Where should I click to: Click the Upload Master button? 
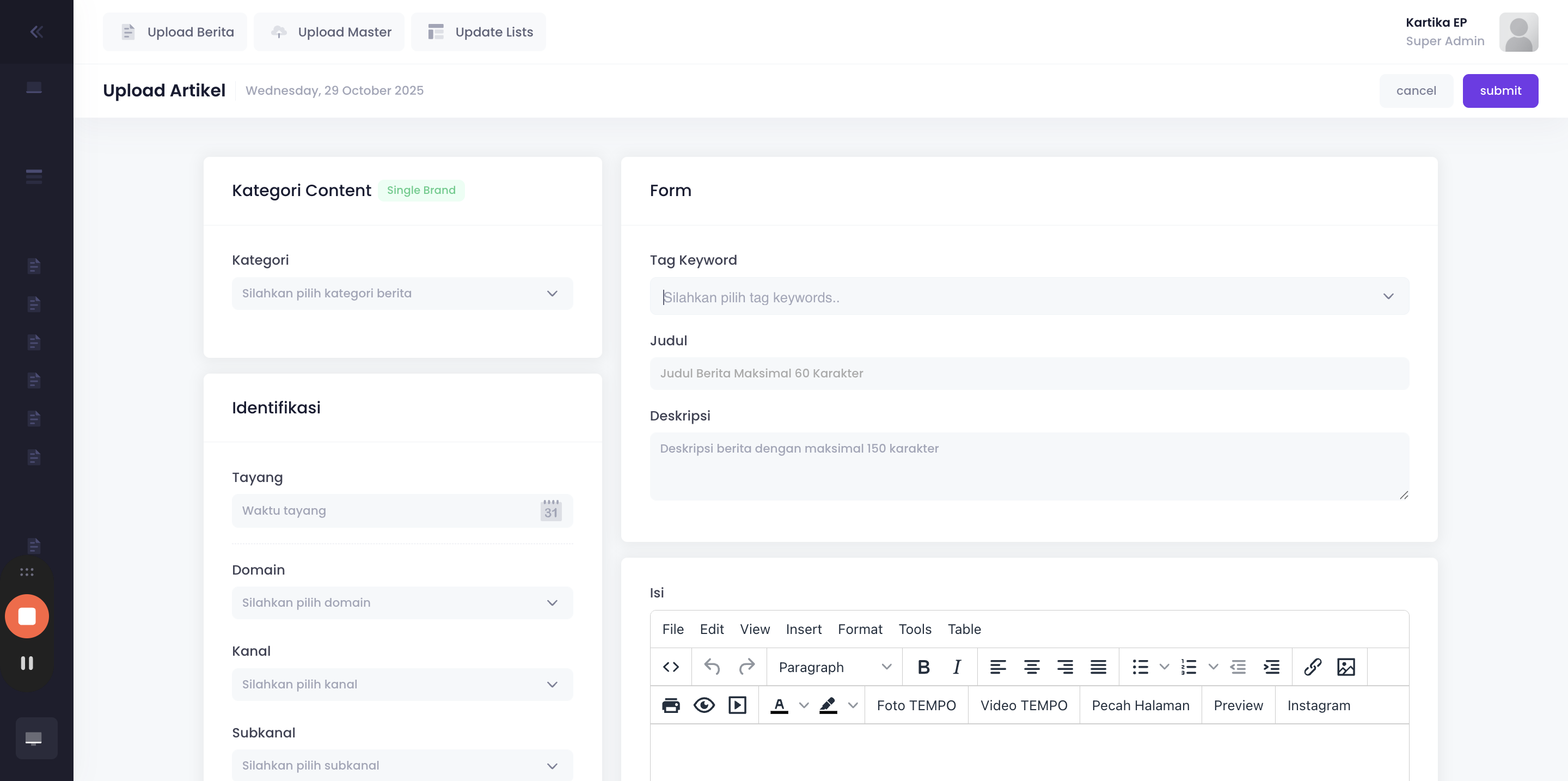[x=329, y=32]
